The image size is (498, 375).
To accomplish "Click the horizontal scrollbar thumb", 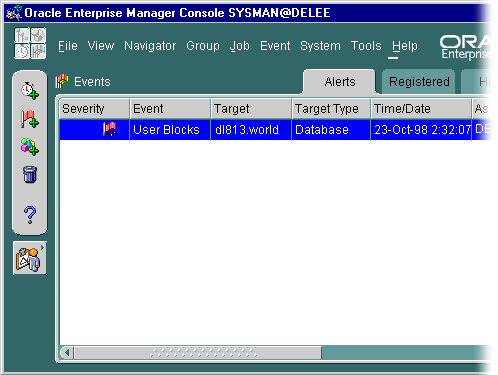I will pyautogui.click(x=198, y=353).
